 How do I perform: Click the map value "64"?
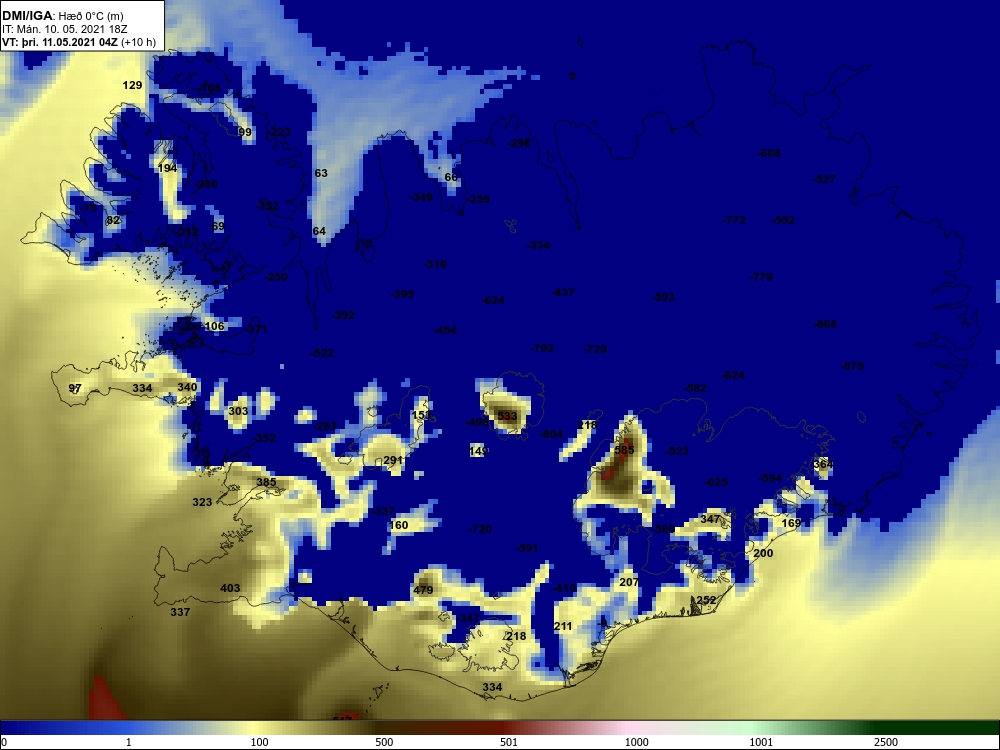click(x=319, y=232)
